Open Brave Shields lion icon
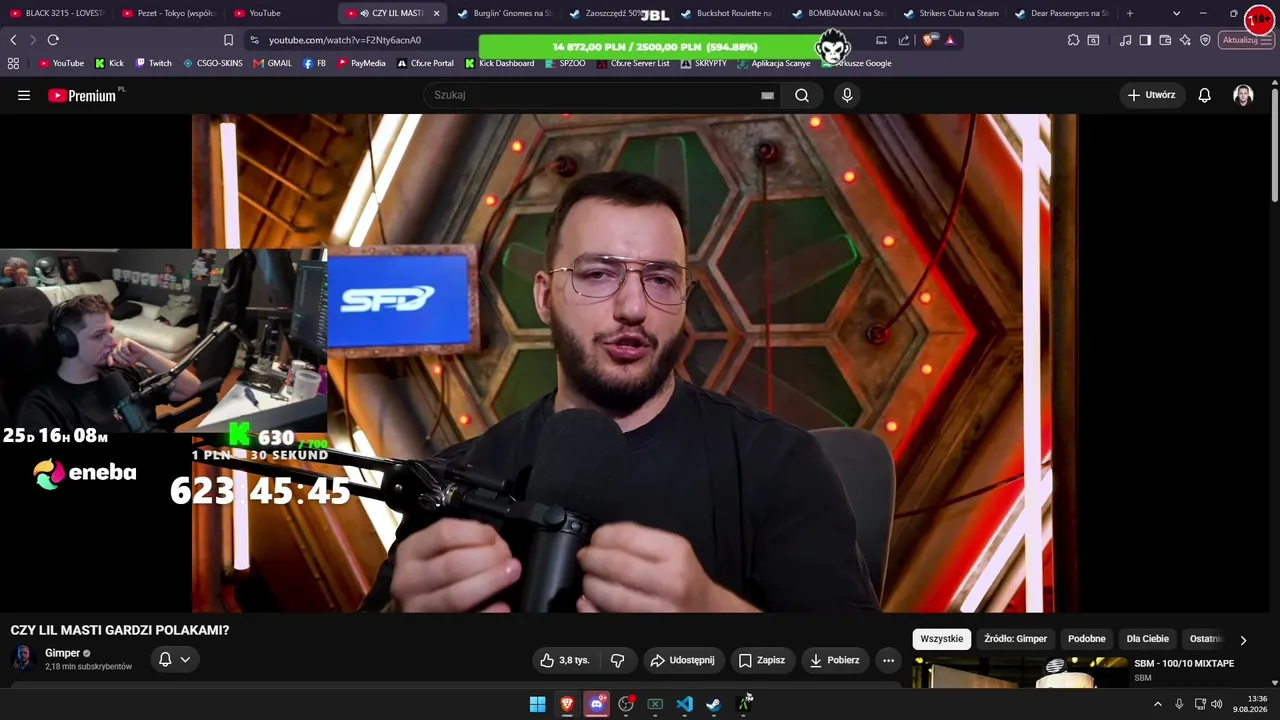 pyautogui.click(x=931, y=40)
